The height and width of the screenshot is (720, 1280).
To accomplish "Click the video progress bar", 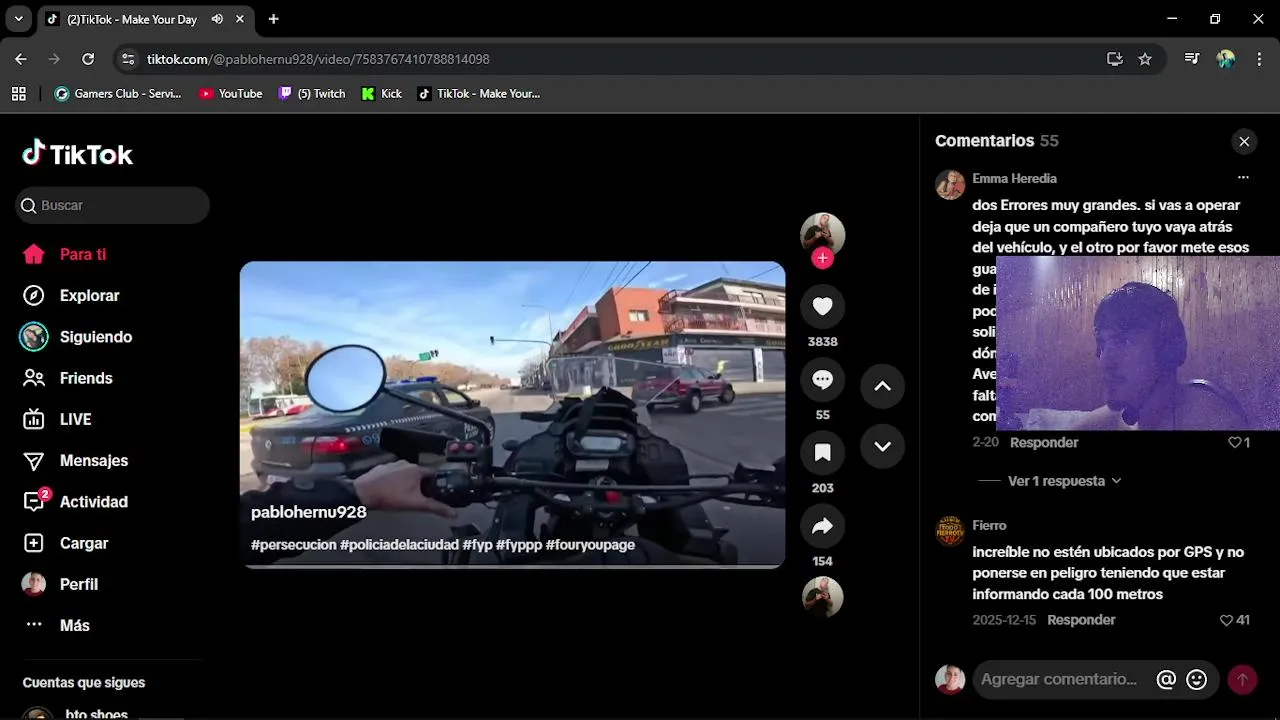I will tap(512, 566).
